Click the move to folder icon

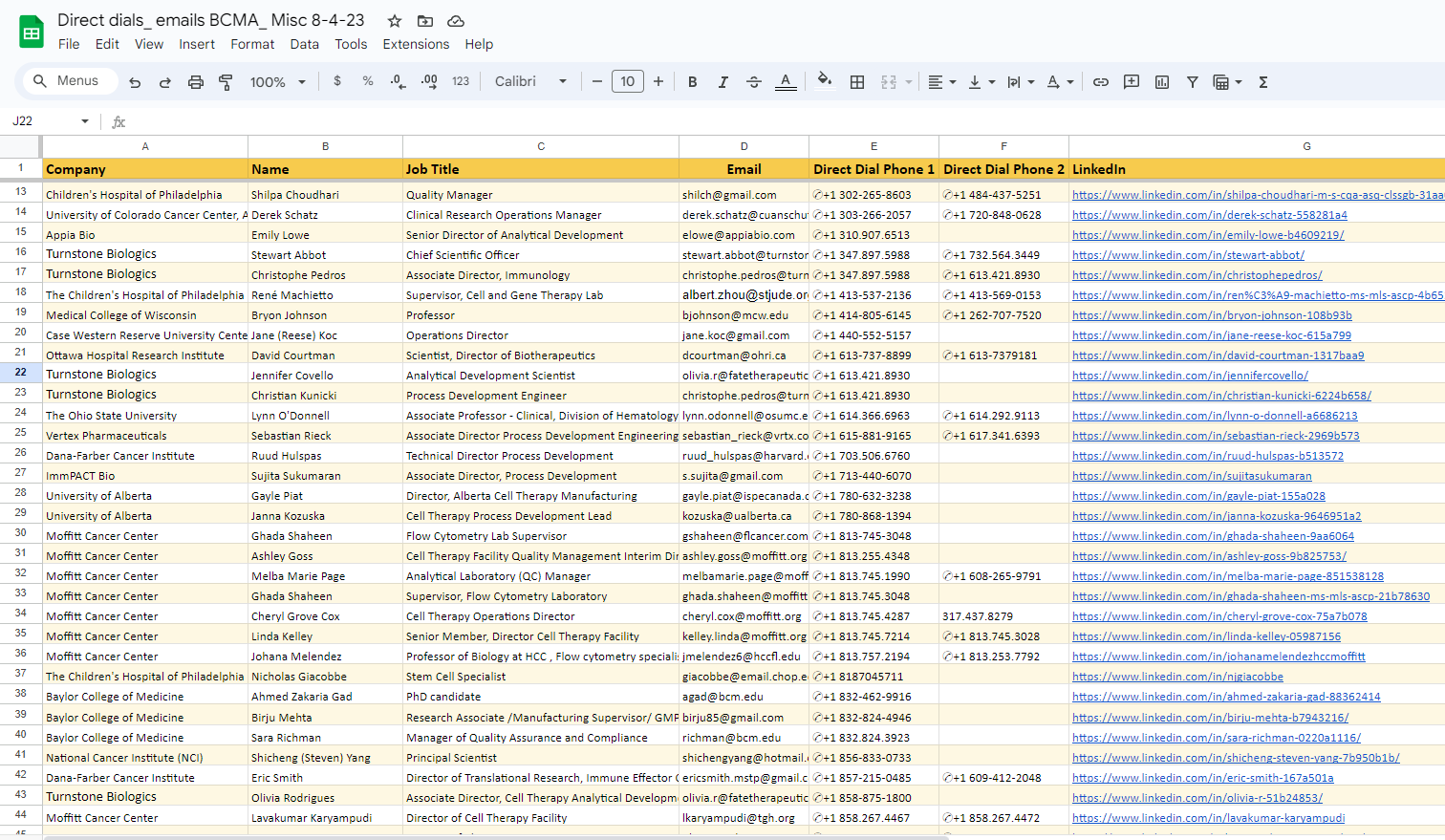tap(425, 21)
